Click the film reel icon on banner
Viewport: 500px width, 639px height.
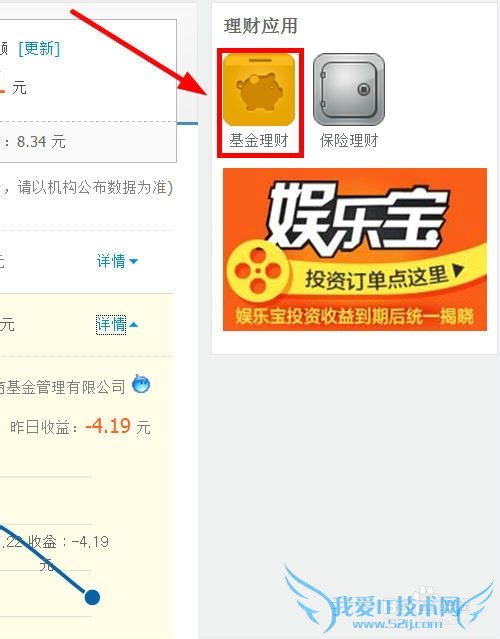(x=258, y=271)
